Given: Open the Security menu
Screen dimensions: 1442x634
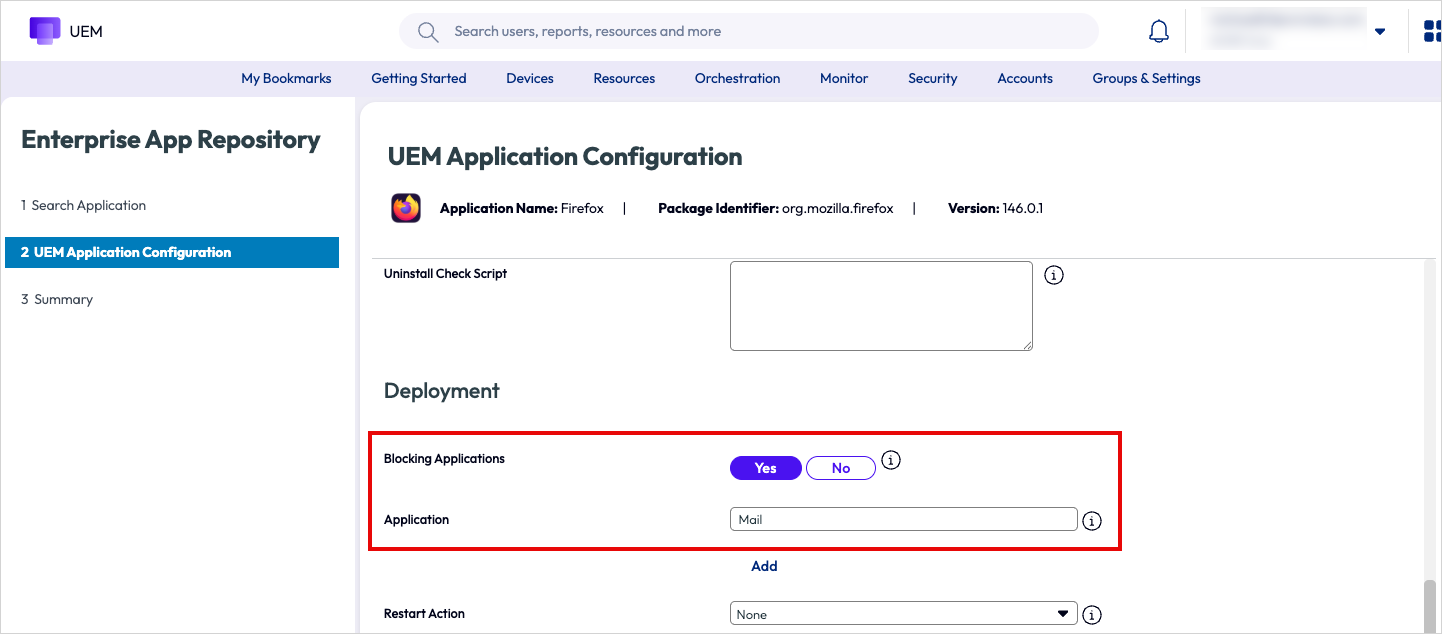Looking at the screenshot, I should click(x=933, y=78).
